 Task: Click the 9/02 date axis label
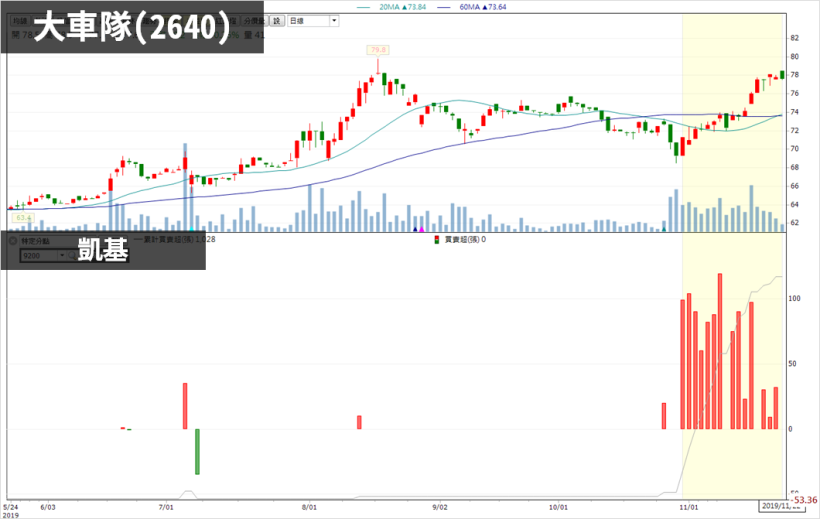pyautogui.click(x=440, y=507)
